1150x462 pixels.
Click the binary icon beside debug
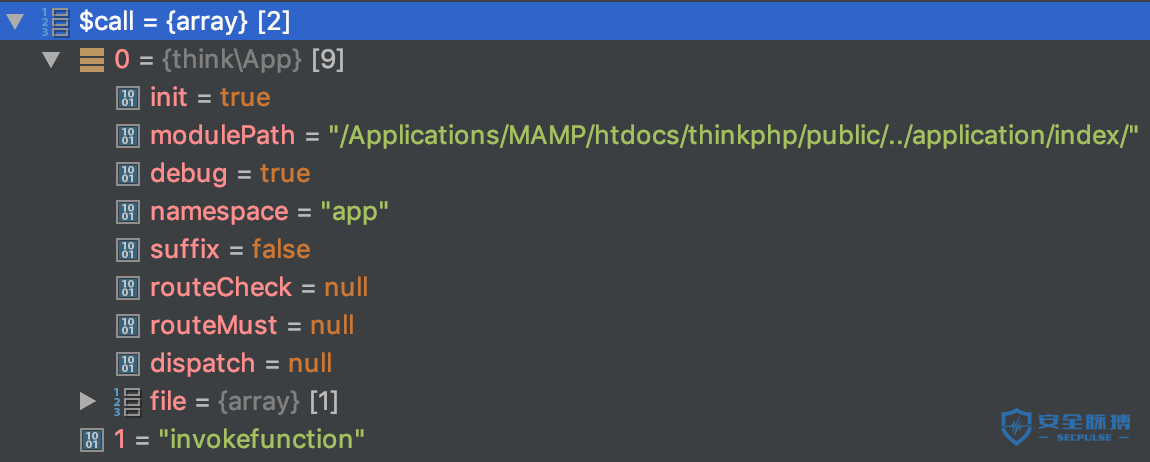[x=128, y=174]
